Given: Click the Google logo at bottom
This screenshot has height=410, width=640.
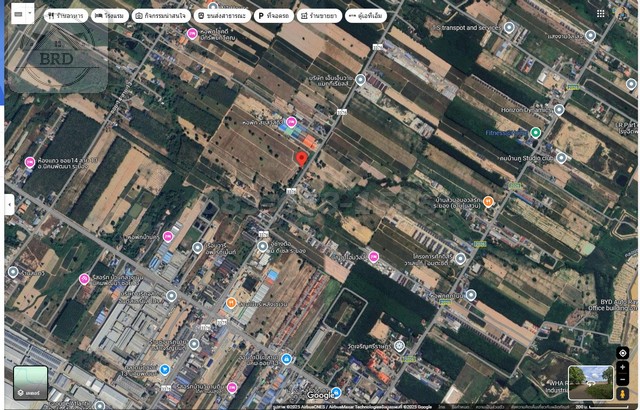Looking at the screenshot, I should (319, 395).
